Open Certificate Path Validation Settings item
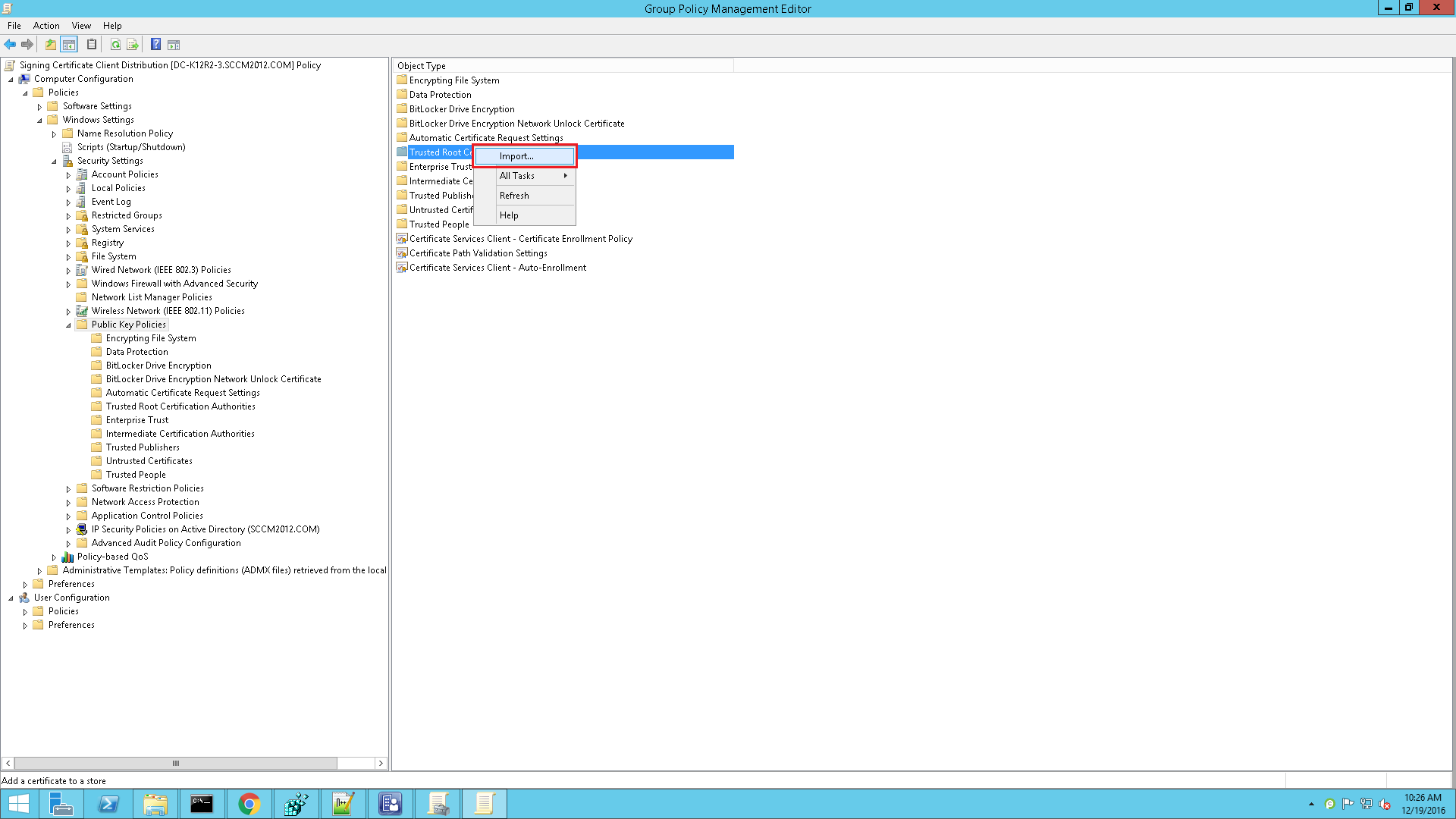The image size is (1456, 819). pos(478,253)
